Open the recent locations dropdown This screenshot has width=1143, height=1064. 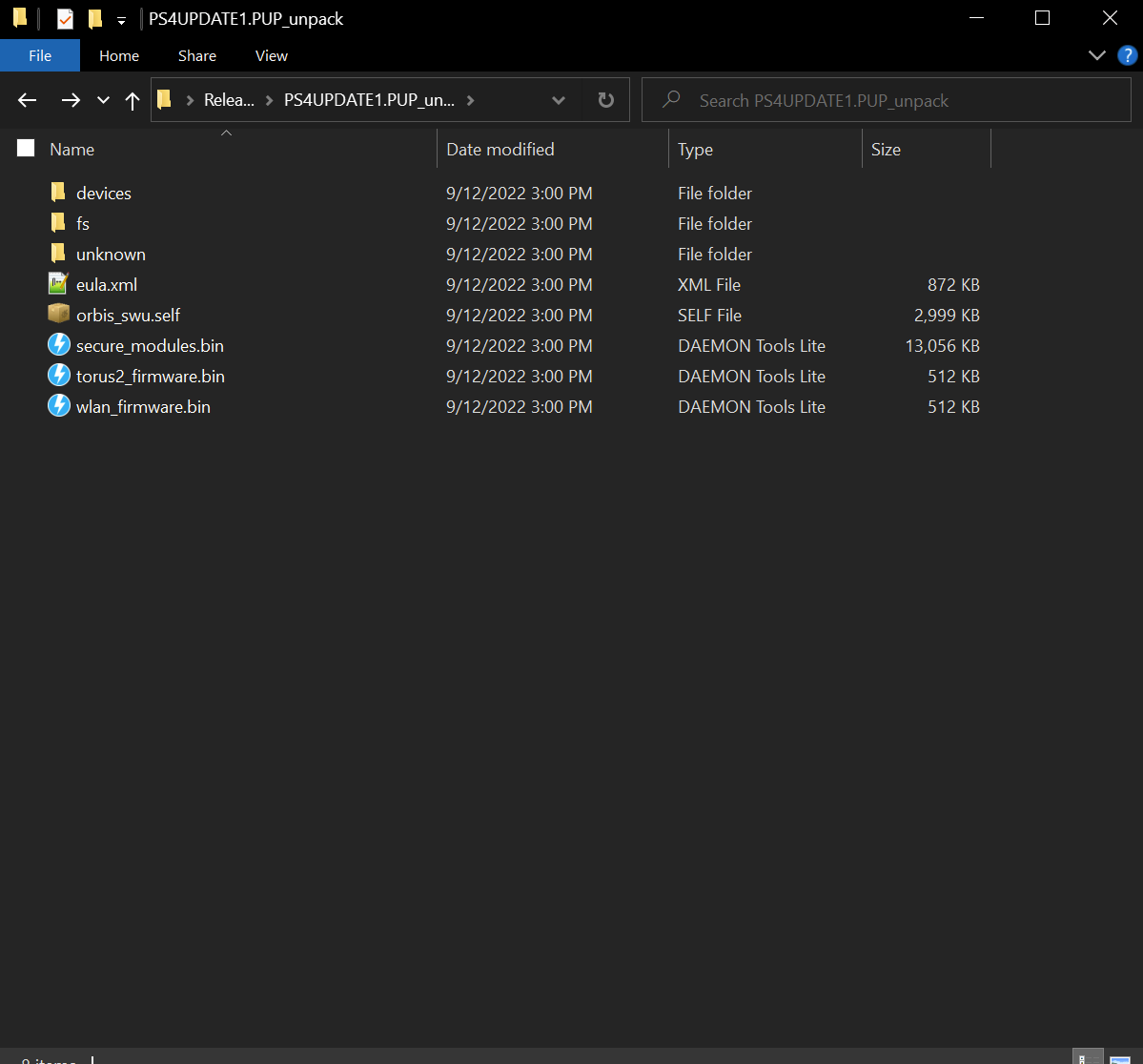(104, 100)
